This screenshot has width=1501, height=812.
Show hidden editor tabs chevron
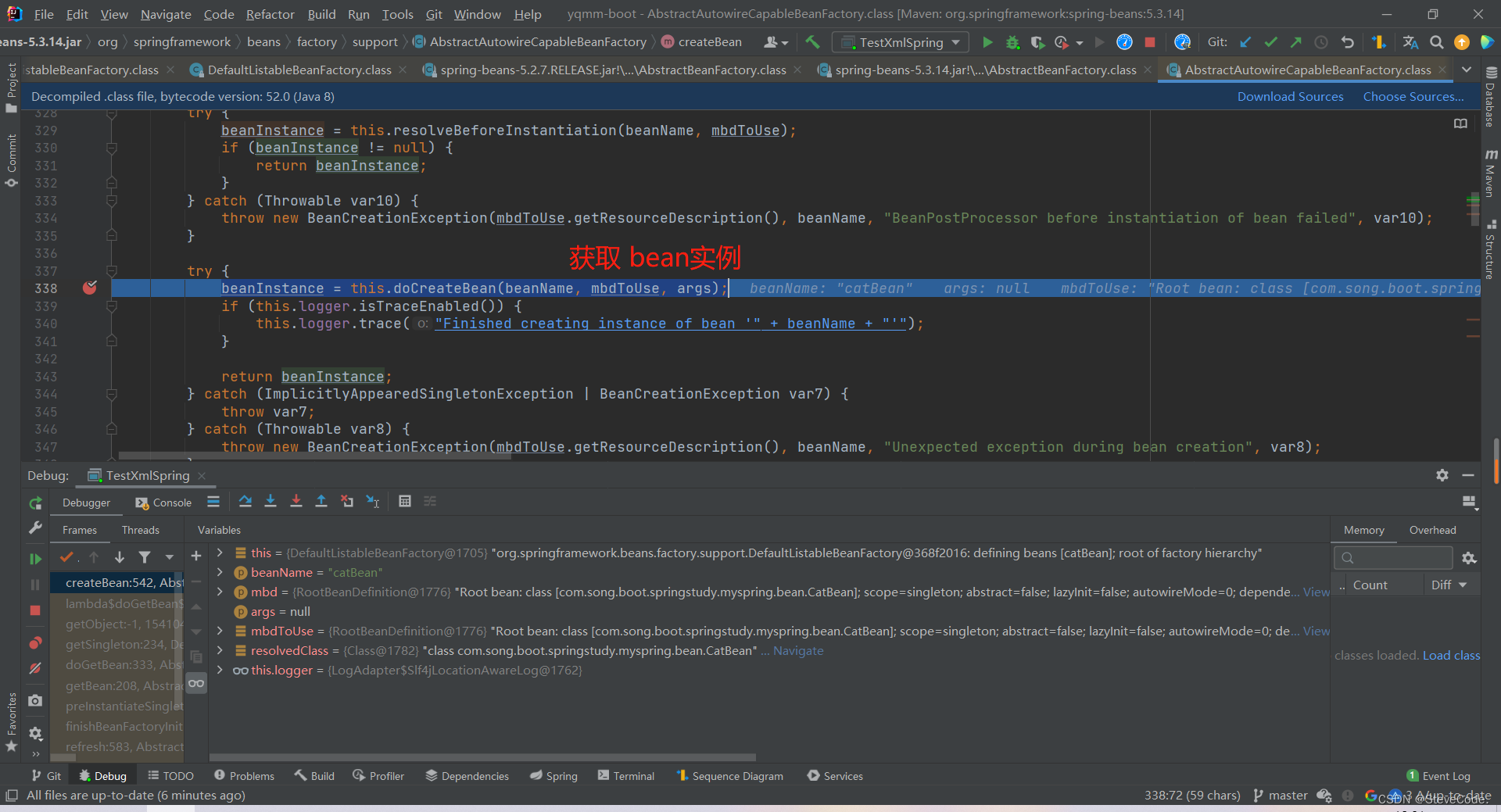coord(1467,70)
